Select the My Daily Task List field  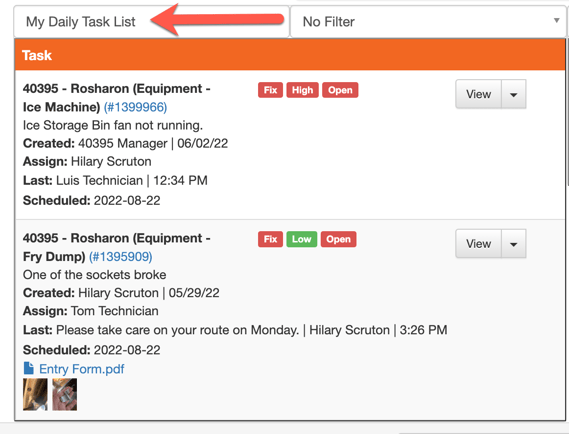click(151, 22)
